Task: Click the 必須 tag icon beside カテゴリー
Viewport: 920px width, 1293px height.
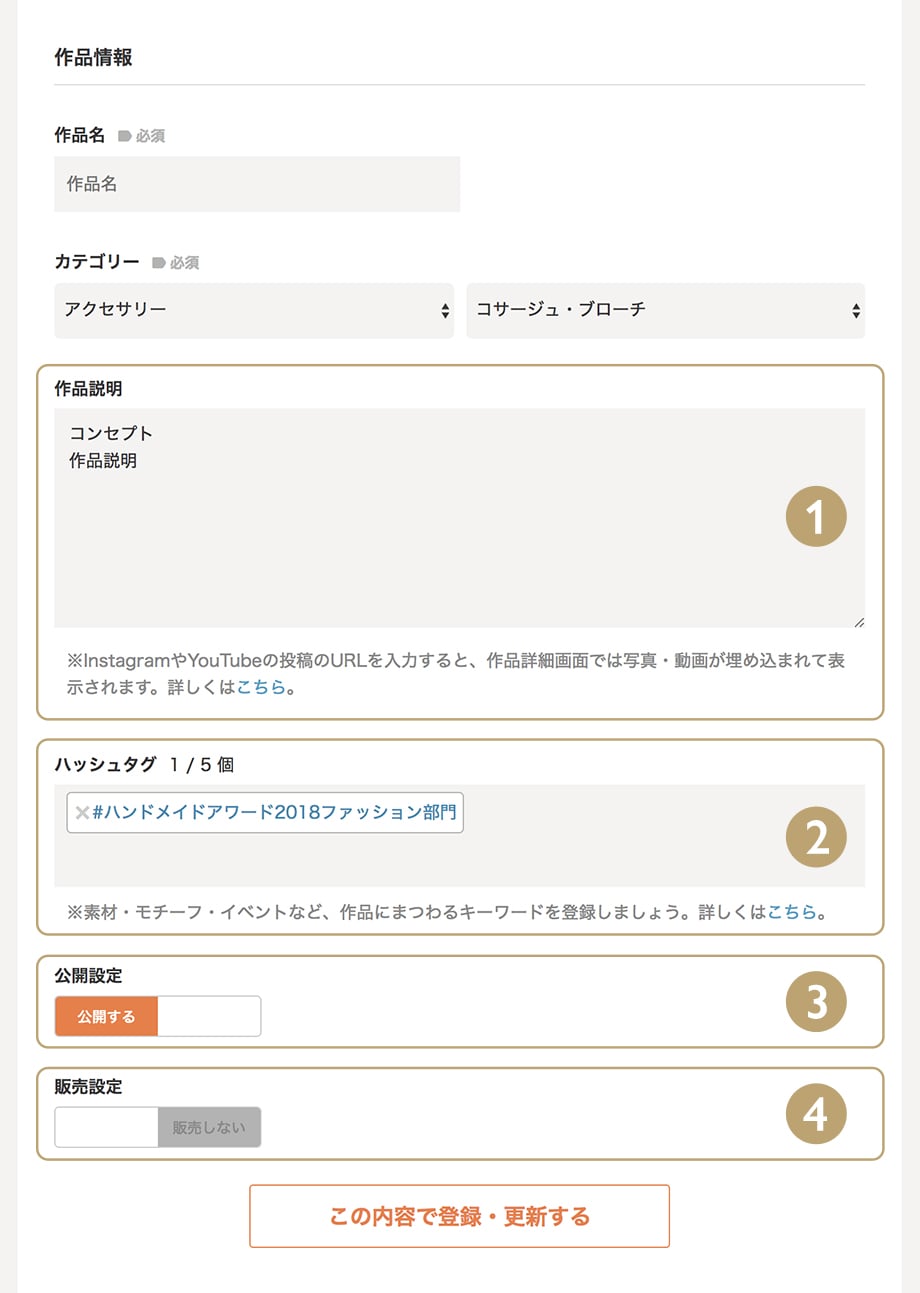Action: (x=158, y=263)
